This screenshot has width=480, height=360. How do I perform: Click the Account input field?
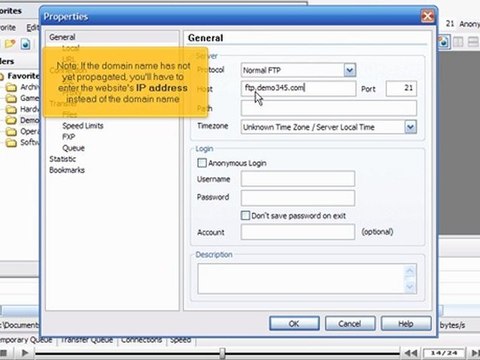pyautogui.click(x=298, y=232)
